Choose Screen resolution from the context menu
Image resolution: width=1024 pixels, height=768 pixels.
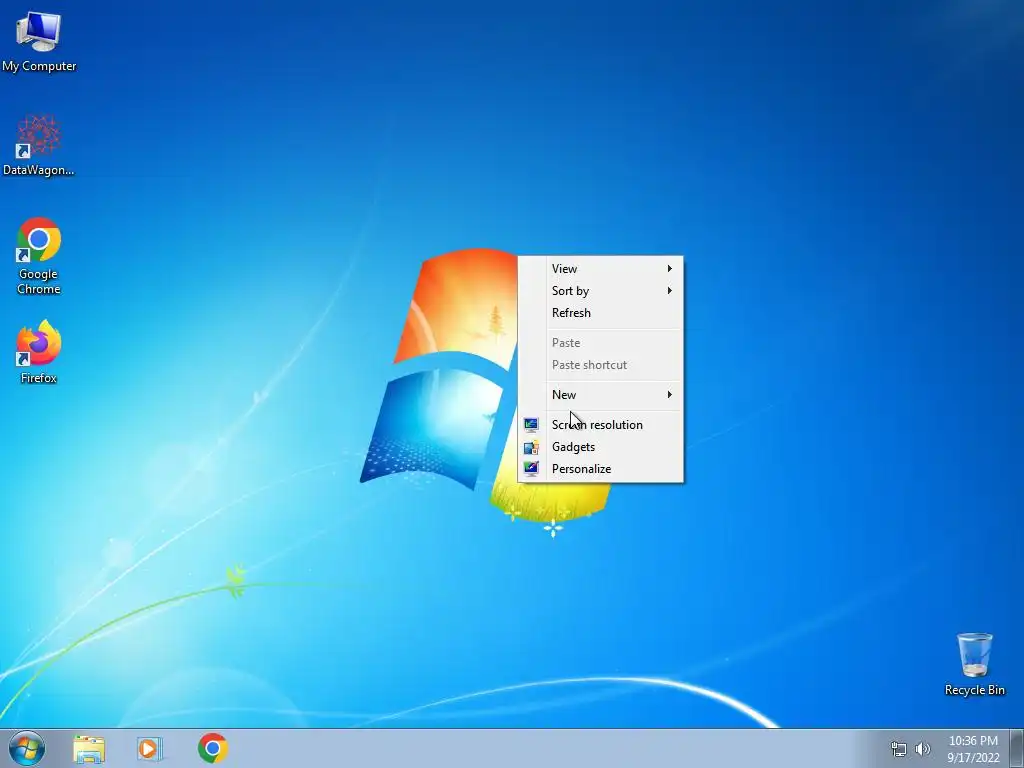pos(601,424)
